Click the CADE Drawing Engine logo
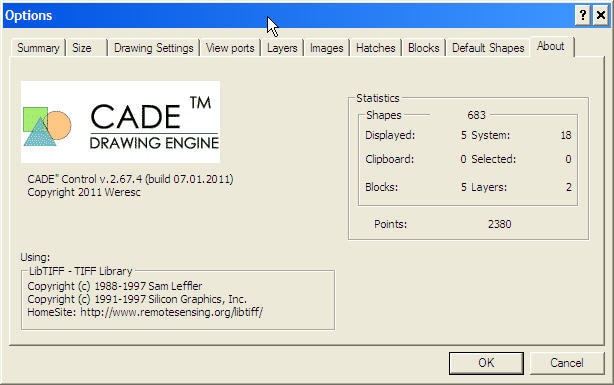The width and height of the screenshot is (614, 385). click(x=120, y=122)
